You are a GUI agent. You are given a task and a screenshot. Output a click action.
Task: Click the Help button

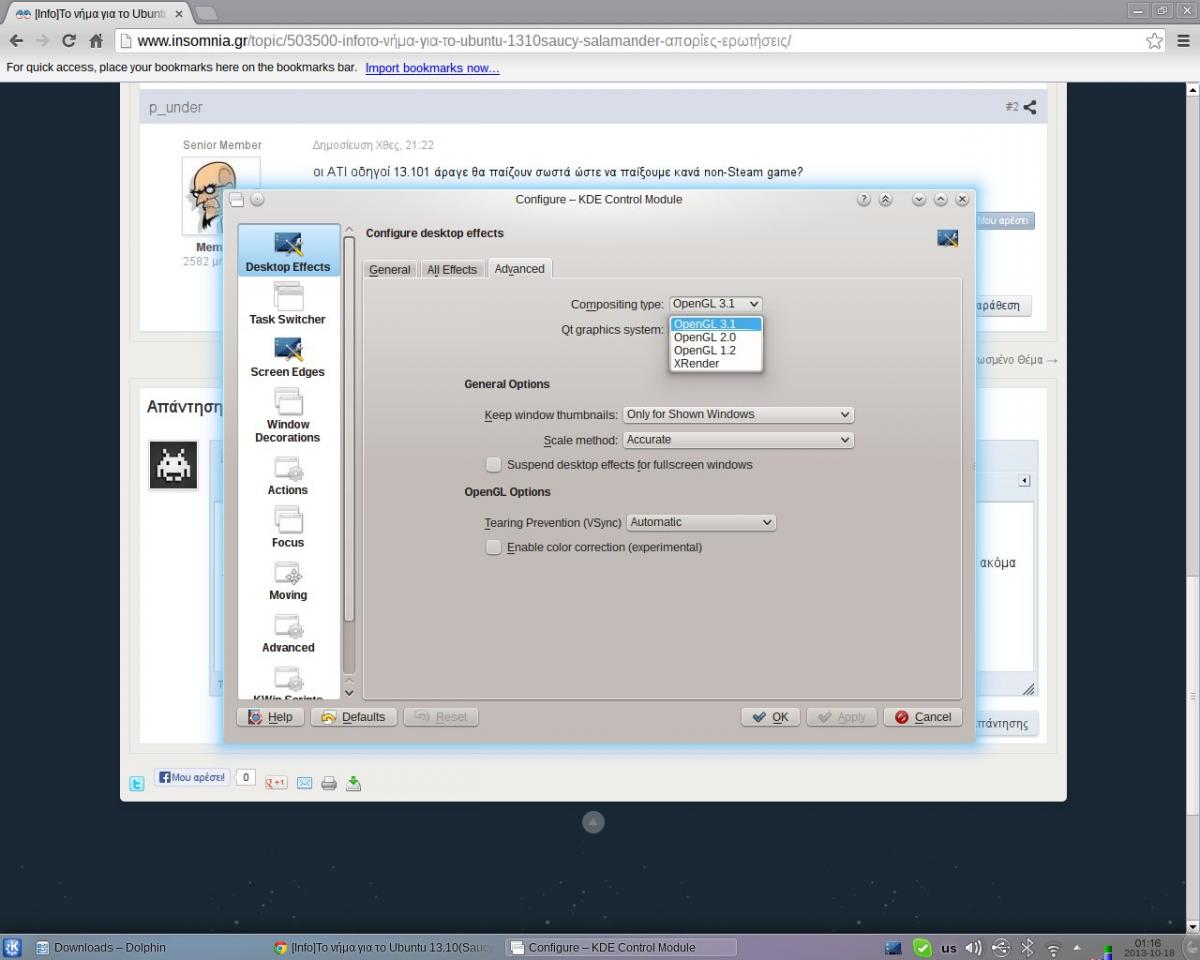coord(271,717)
